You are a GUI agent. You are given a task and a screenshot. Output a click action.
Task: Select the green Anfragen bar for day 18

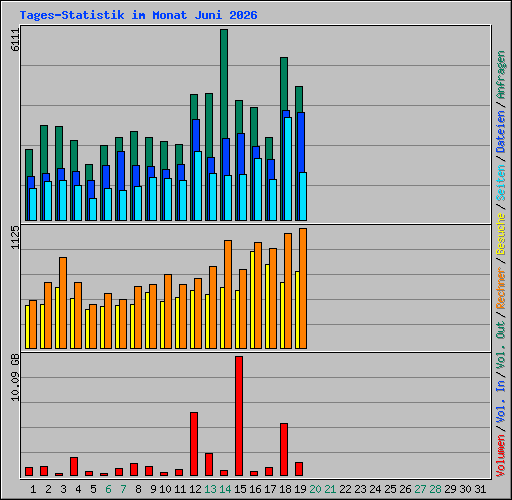(284, 84)
